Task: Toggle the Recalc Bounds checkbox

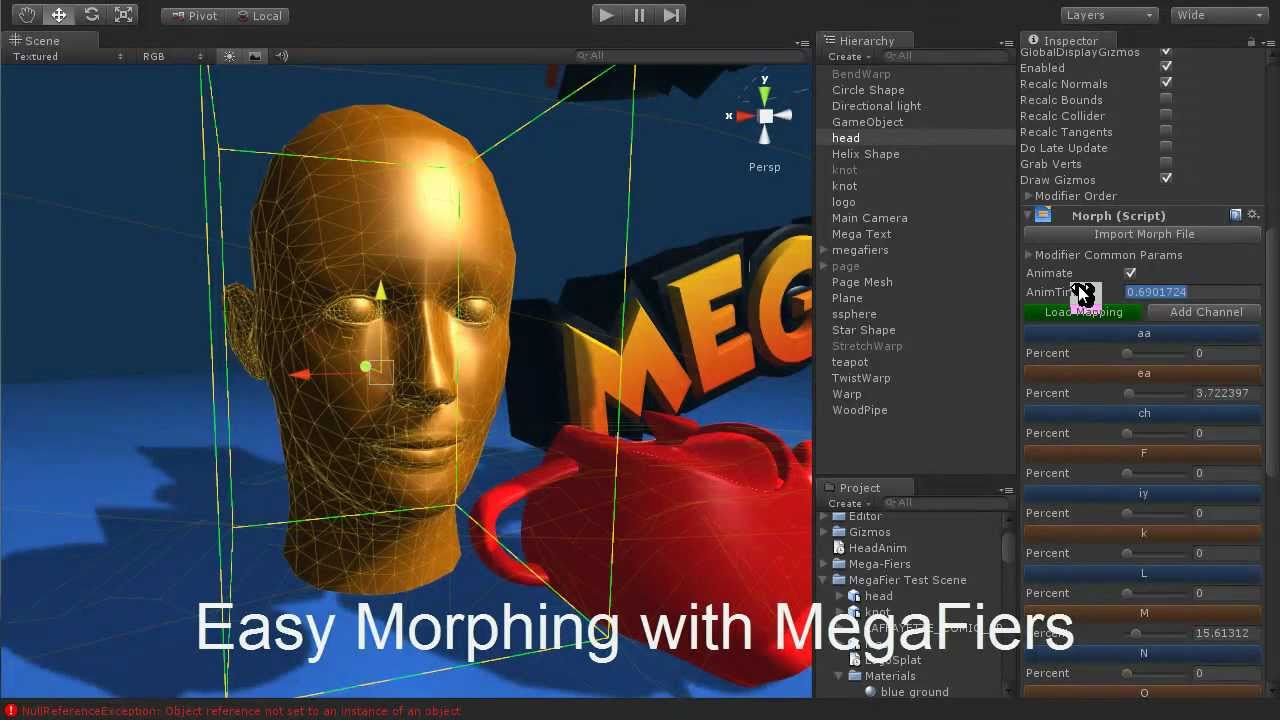Action: click(1166, 99)
